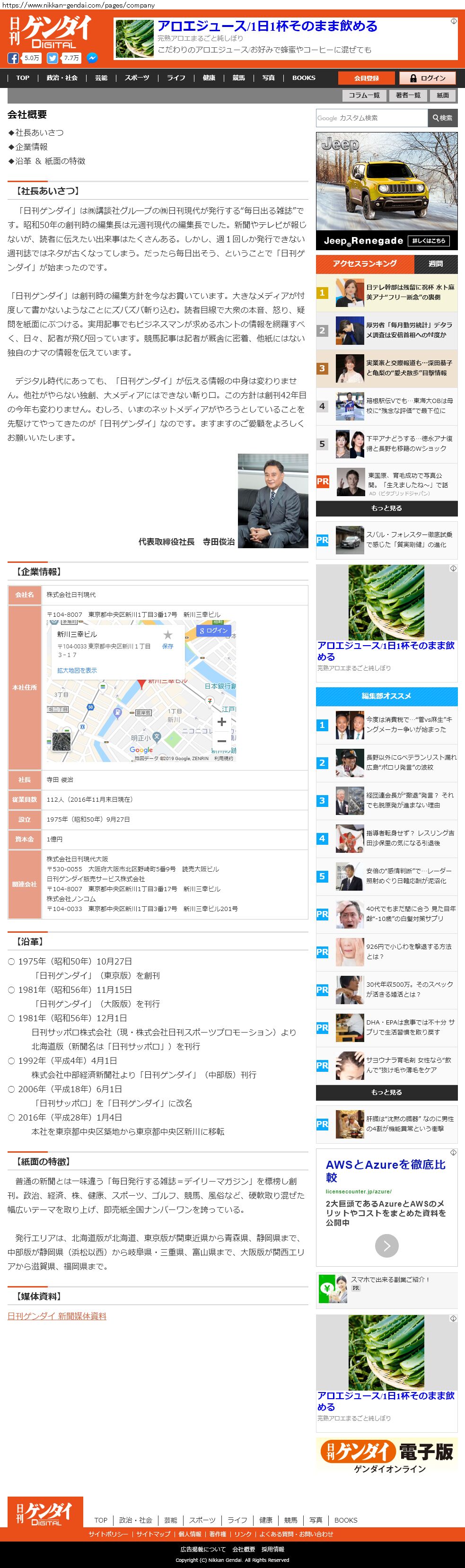Open the 紙面 button
The width and height of the screenshot is (465, 1568).
tap(443, 95)
